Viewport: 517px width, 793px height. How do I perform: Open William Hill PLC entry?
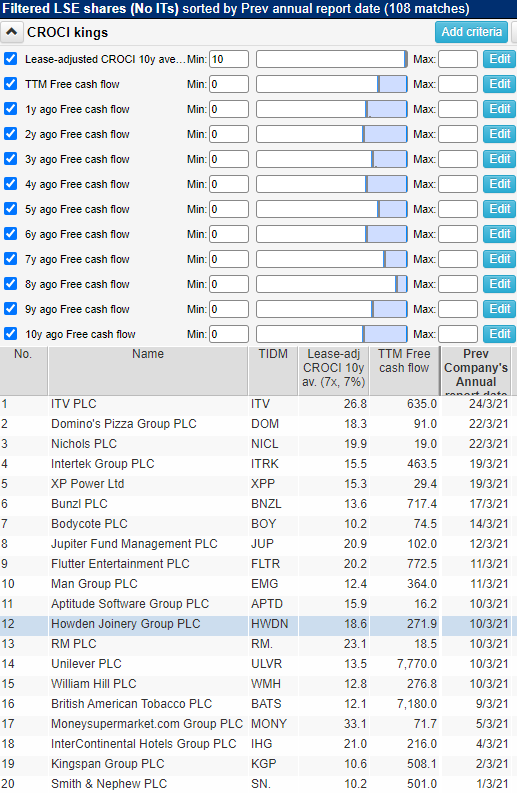[256, 684]
